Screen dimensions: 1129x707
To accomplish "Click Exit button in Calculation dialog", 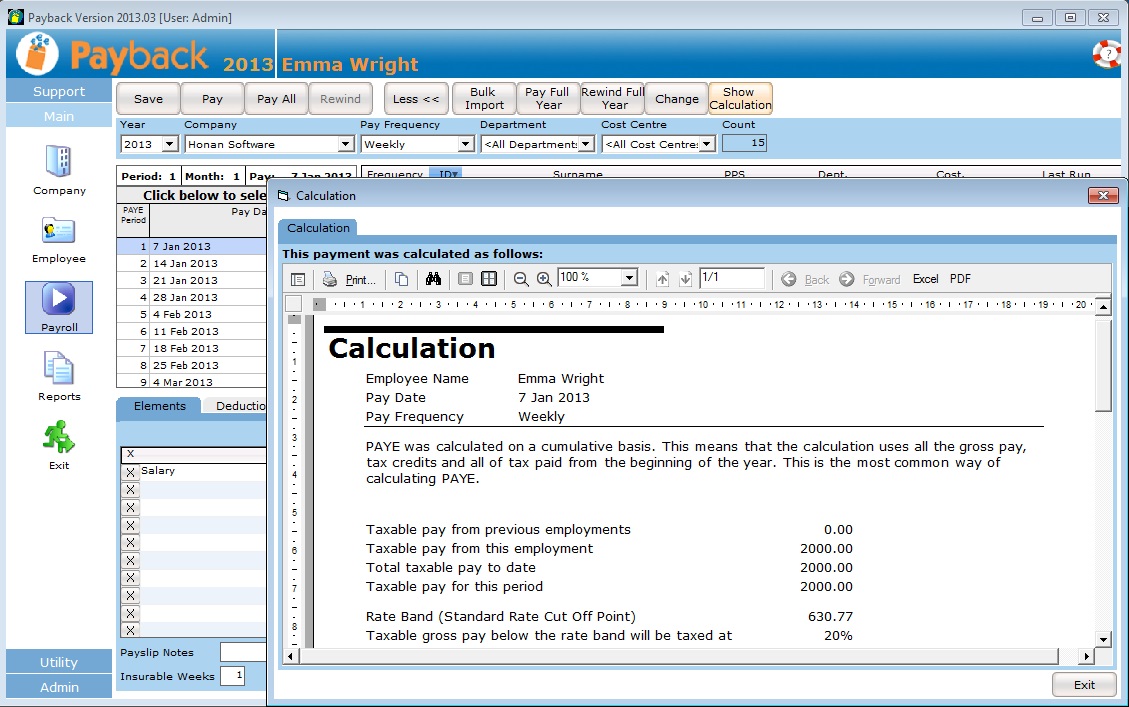I will point(1084,685).
